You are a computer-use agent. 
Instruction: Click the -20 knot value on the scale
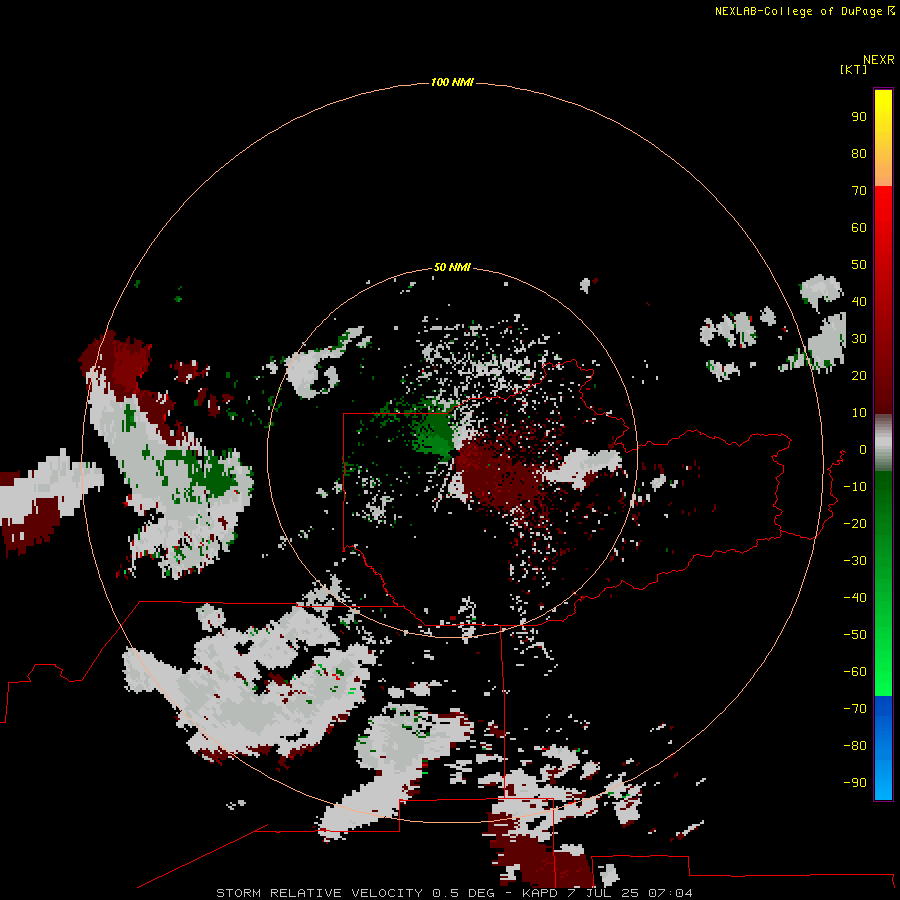click(x=855, y=524)
